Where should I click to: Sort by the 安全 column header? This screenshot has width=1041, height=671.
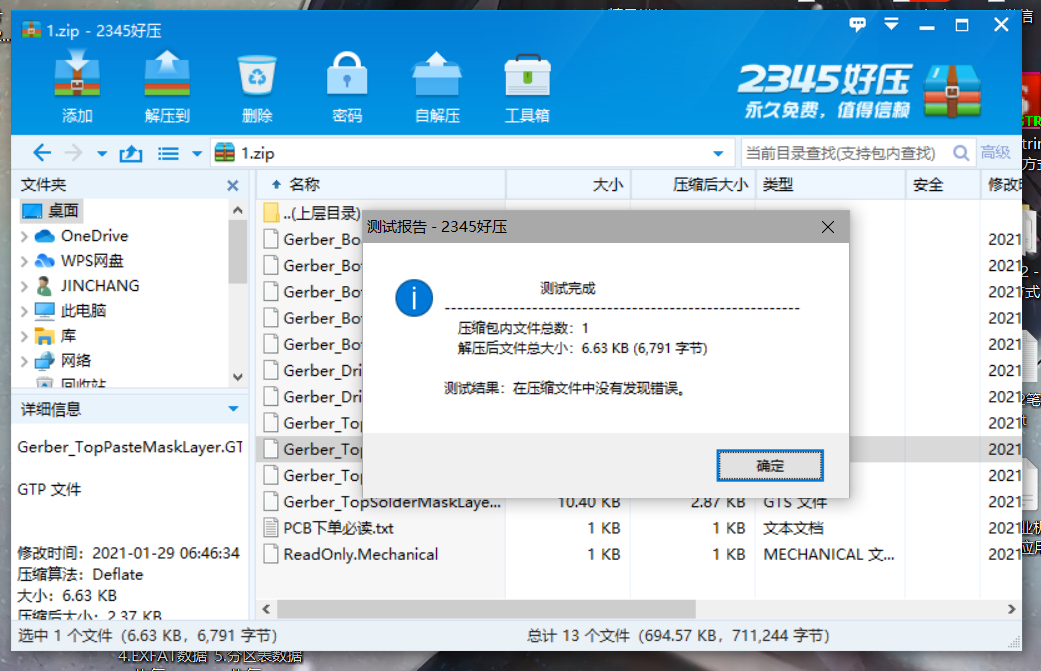(943, 185)
